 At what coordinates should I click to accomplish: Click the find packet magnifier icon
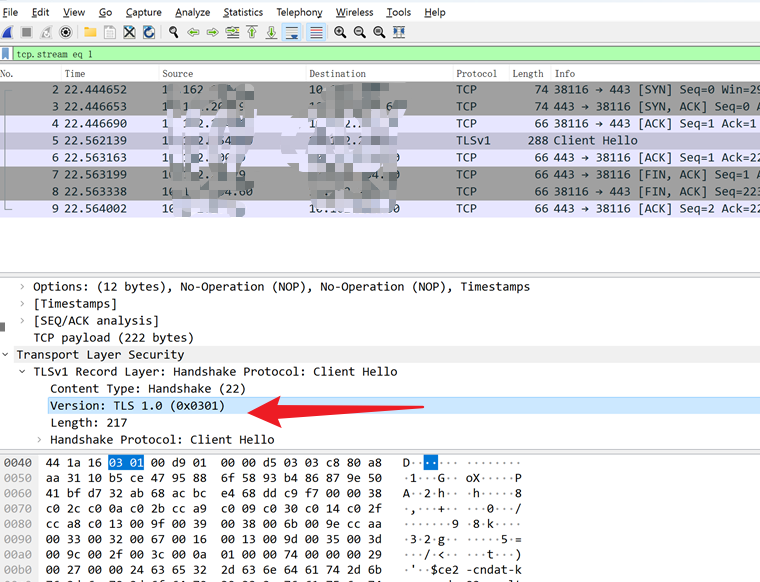[x=174, y=32]
